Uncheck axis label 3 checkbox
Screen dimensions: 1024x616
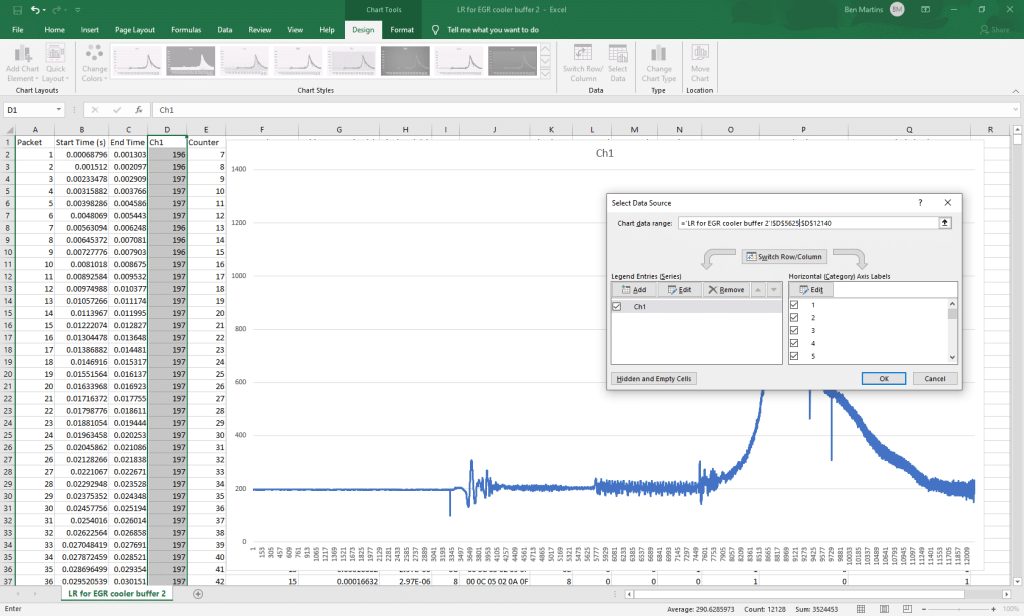pyautogui.click(x=794, y=330)
